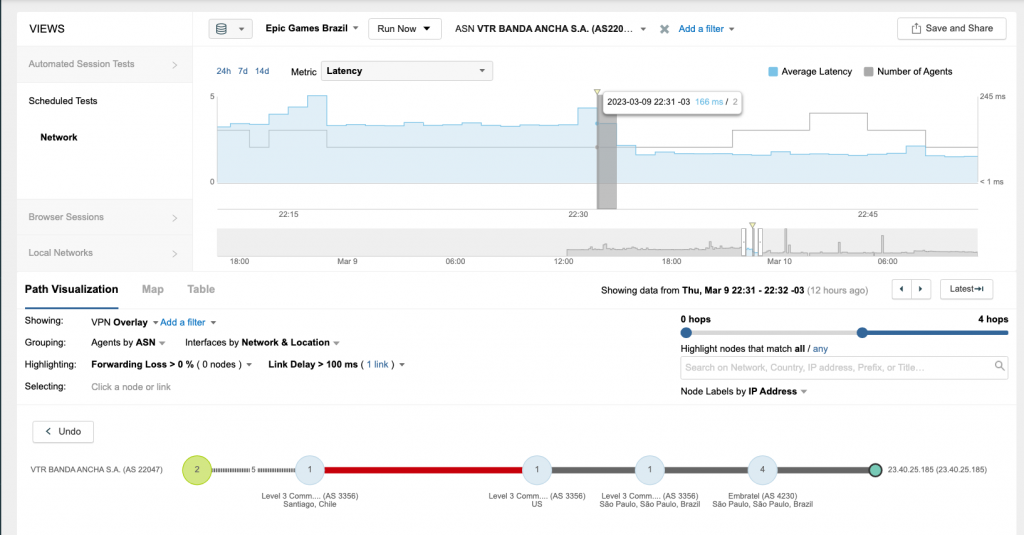Click the database icon selector button
Viewport: 1024px width, 535px height.
click(231, 29)
